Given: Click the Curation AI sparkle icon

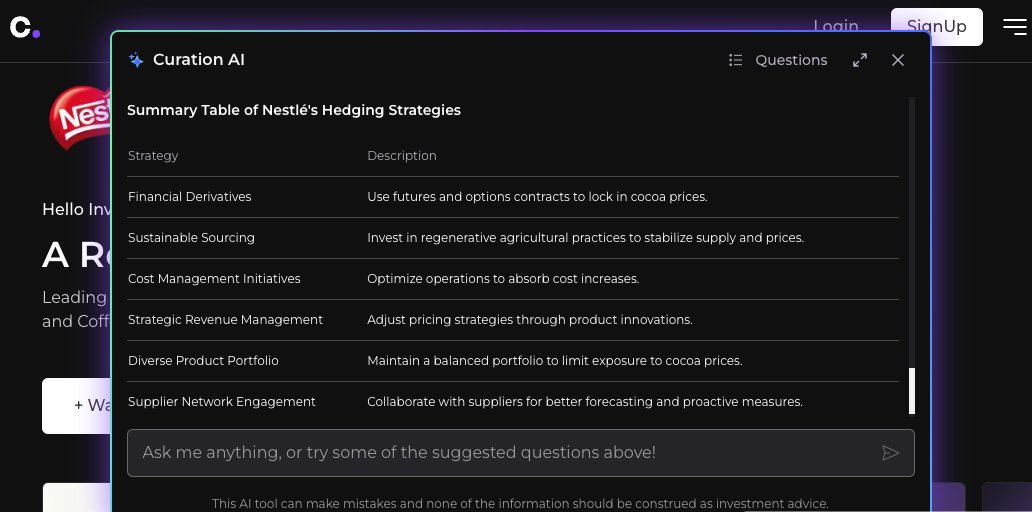Looking at the screenshot, I should pyautogui.click(x=136, y=60).
